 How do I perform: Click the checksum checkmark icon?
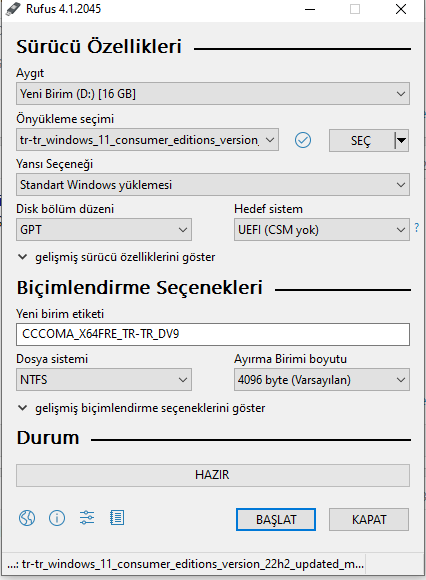click(x=303, y=140)
